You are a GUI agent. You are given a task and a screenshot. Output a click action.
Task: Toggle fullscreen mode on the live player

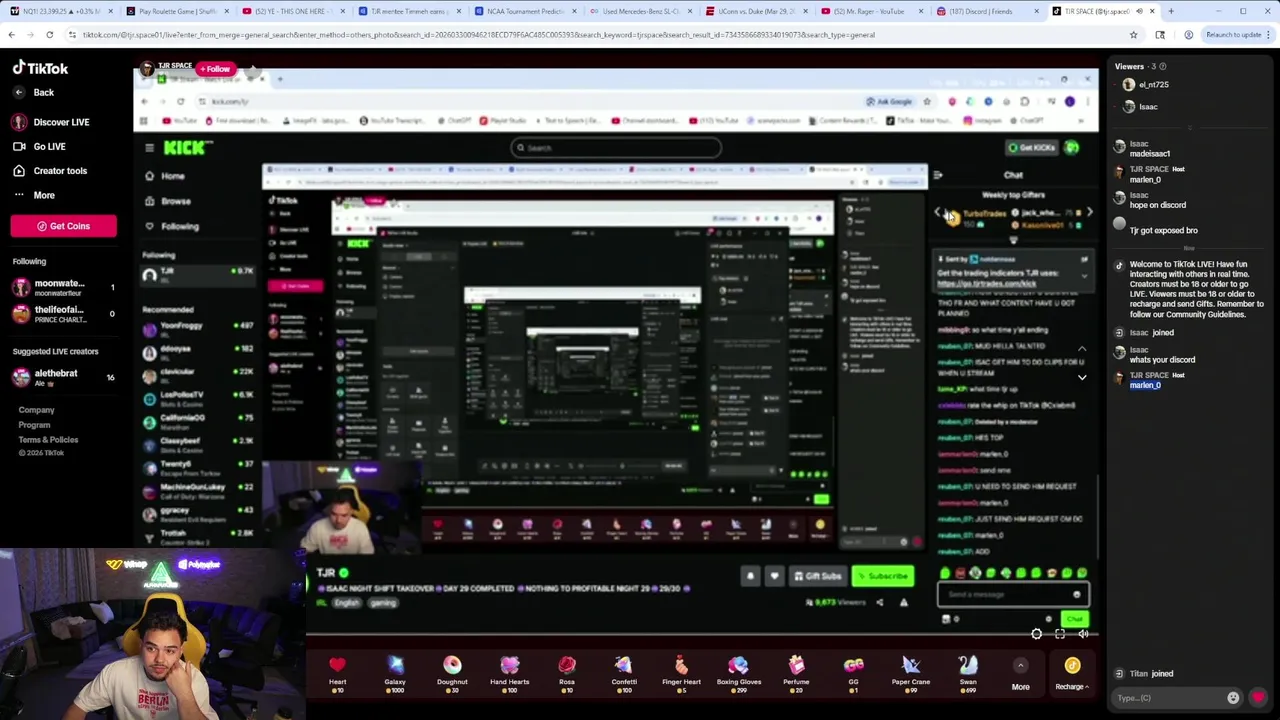click(1060, 634)
